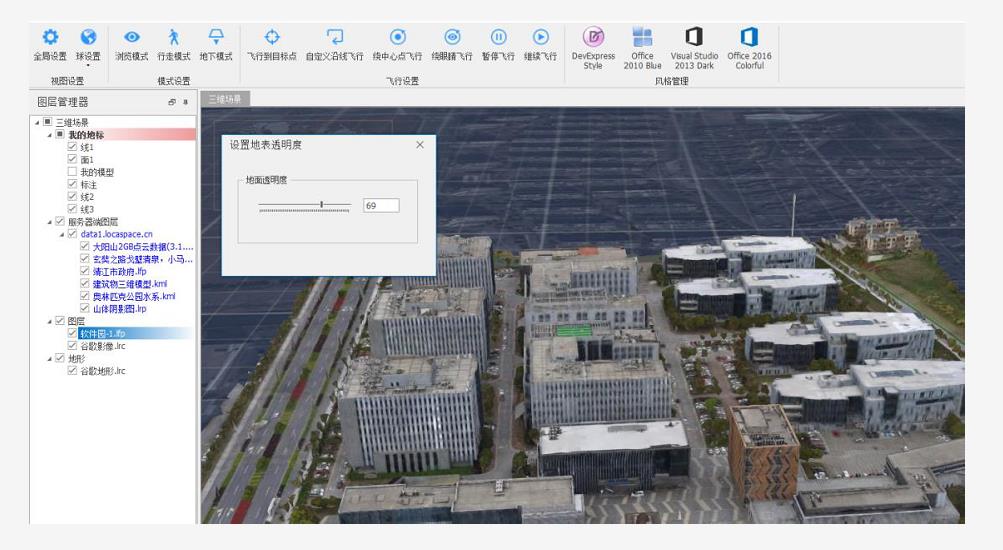
Task: Apply the Visual Studio 2013 Dark style
Action: (693, 48)
